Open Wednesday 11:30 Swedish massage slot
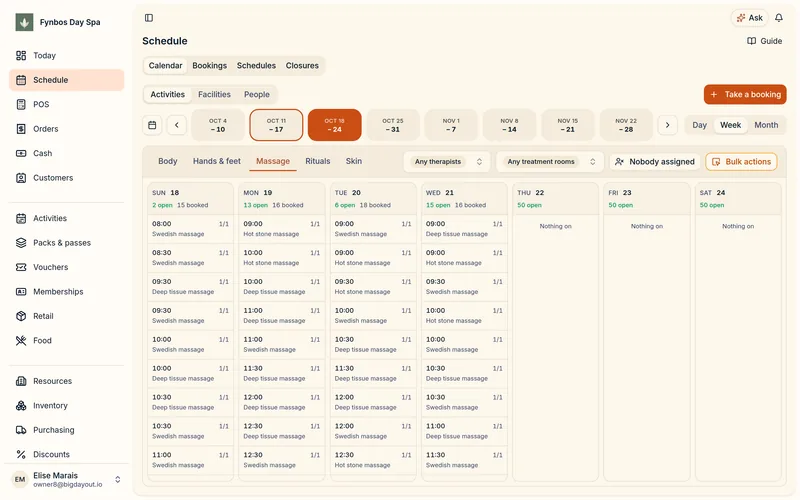800x500 pixels. point(464,460)
